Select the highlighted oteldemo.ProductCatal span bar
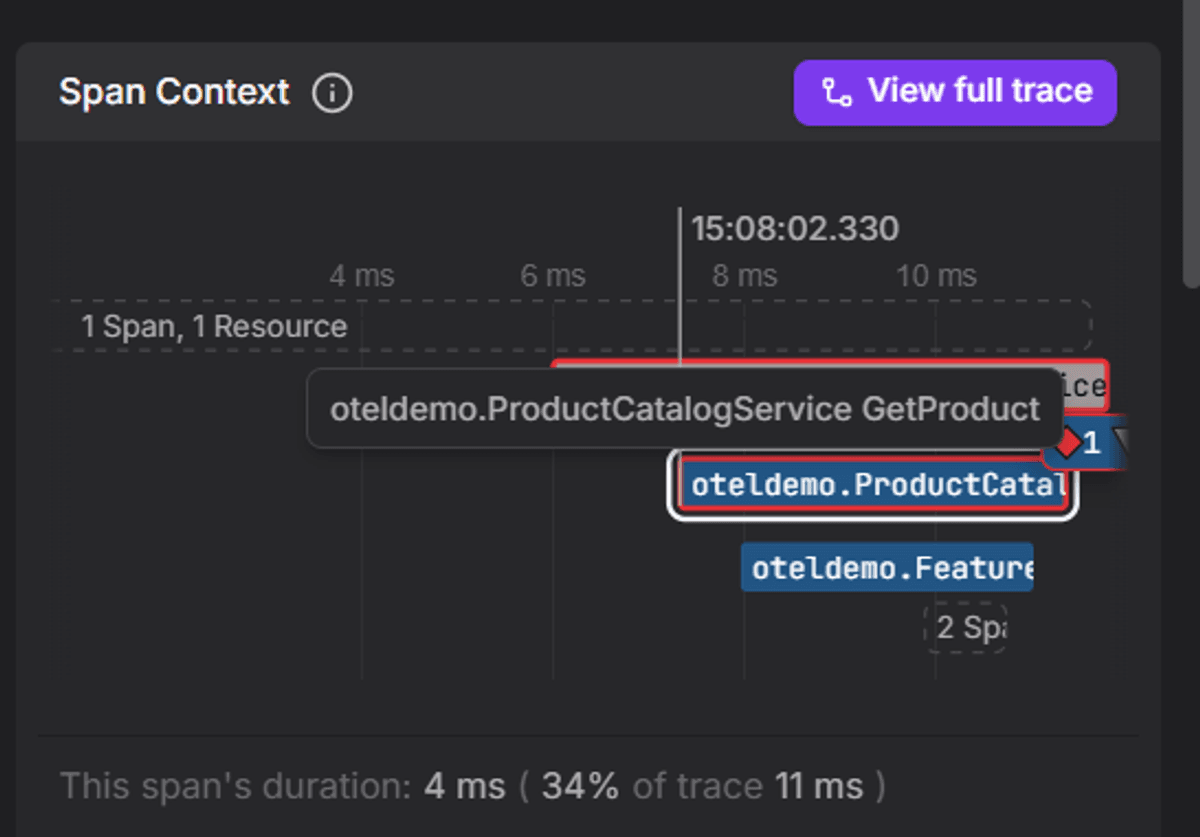1200x837 pixels. (873, 485)
